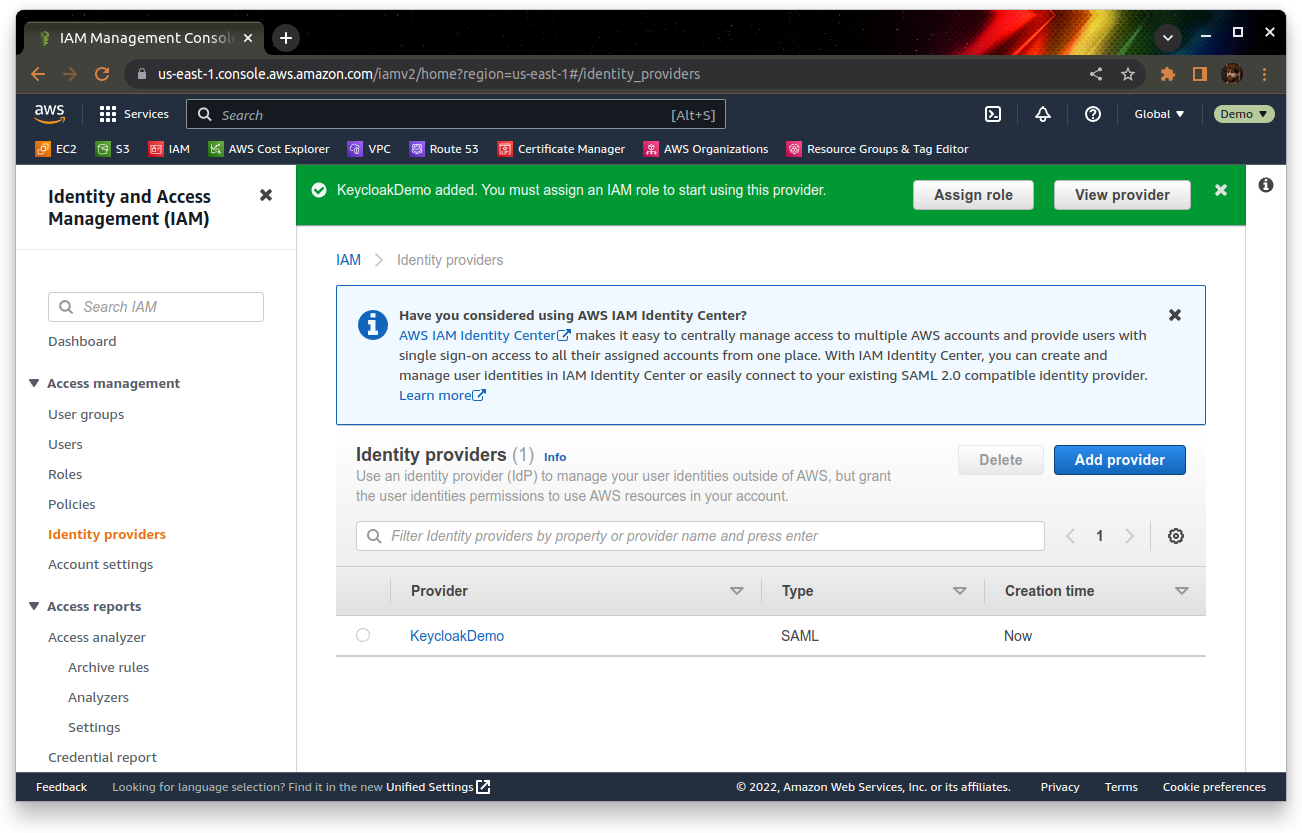
Task: Close the IAM navigation sidebar
Action: pos(266,195)
